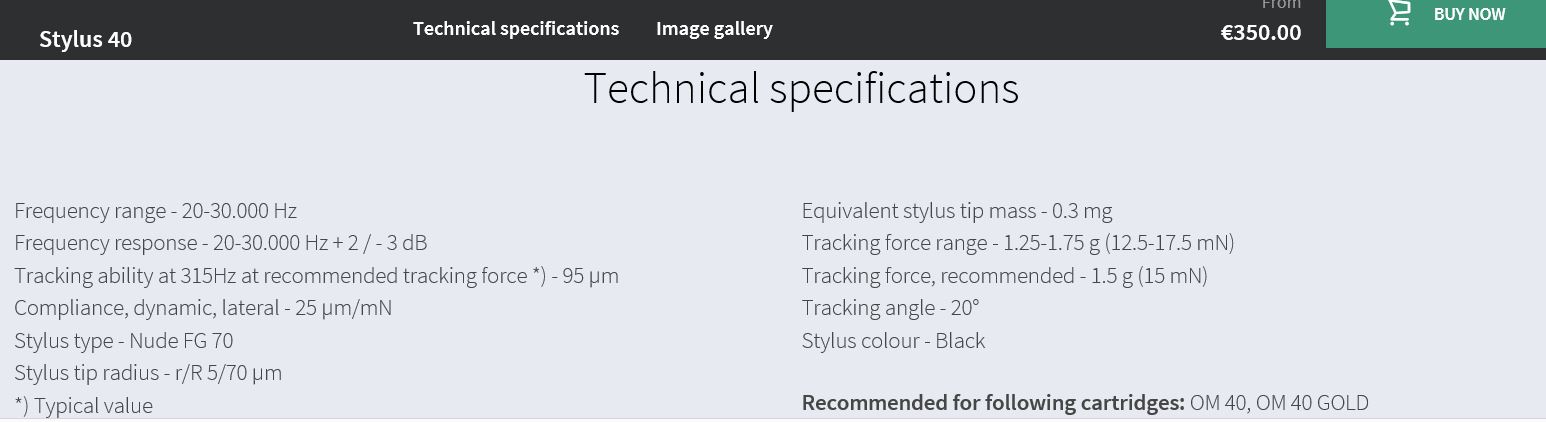Click the large Technical specifications heading
Viewport: 1546px width, 422px height.
tap(801, 88)
